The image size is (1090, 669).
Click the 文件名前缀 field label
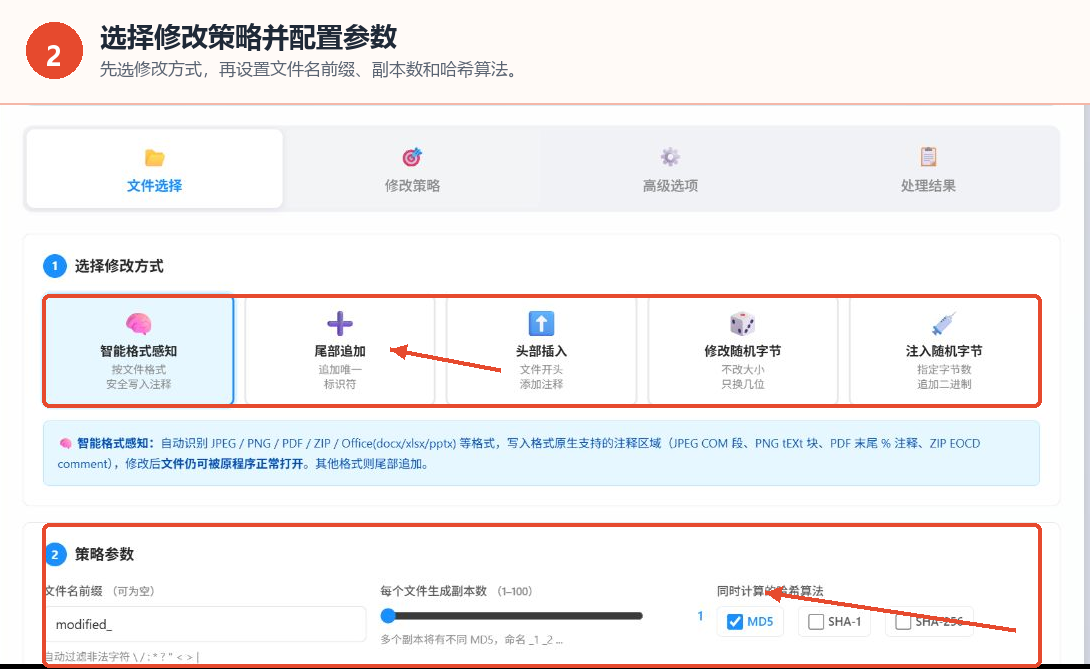tap(74, 591)
